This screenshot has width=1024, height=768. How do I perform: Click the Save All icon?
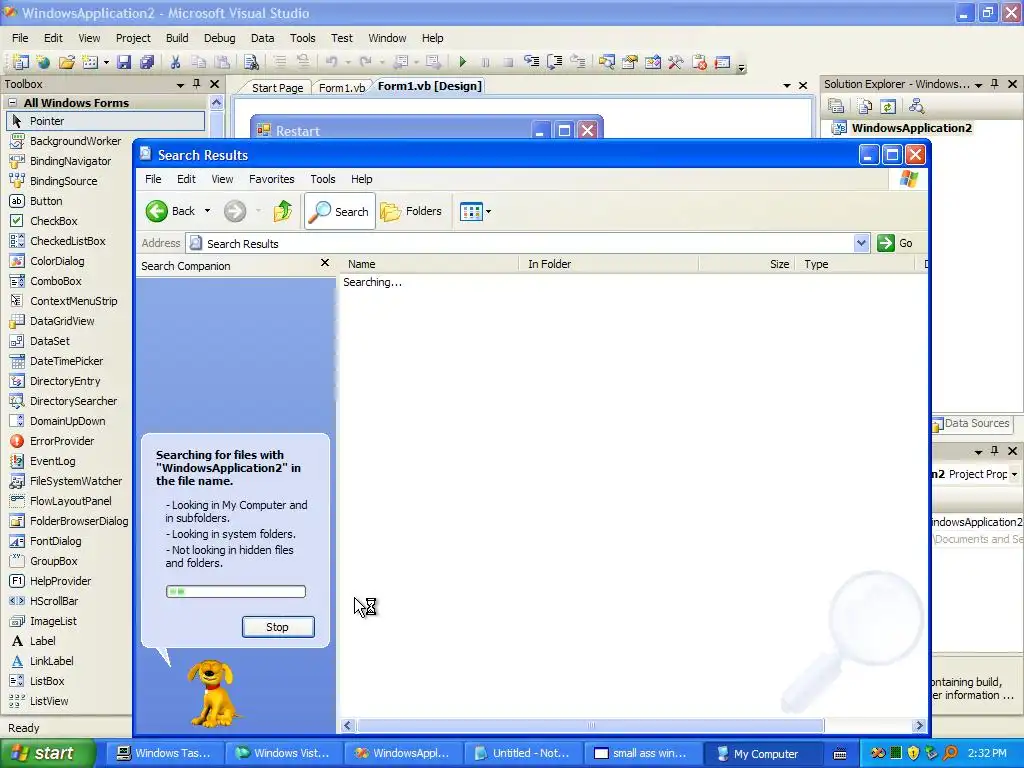pos(146,62)
